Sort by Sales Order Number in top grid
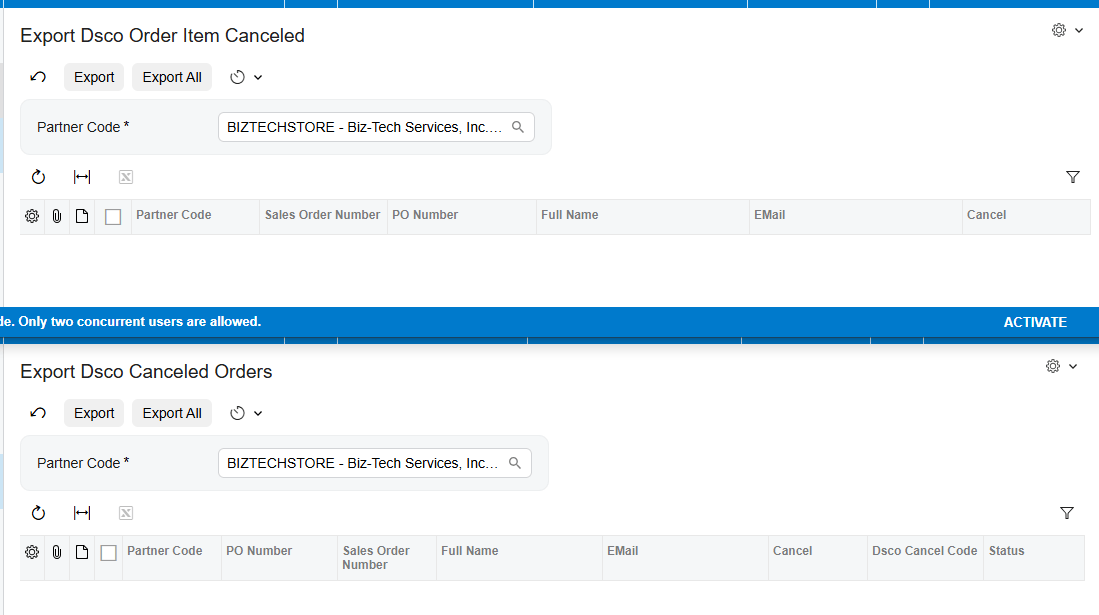 point(322,215)
